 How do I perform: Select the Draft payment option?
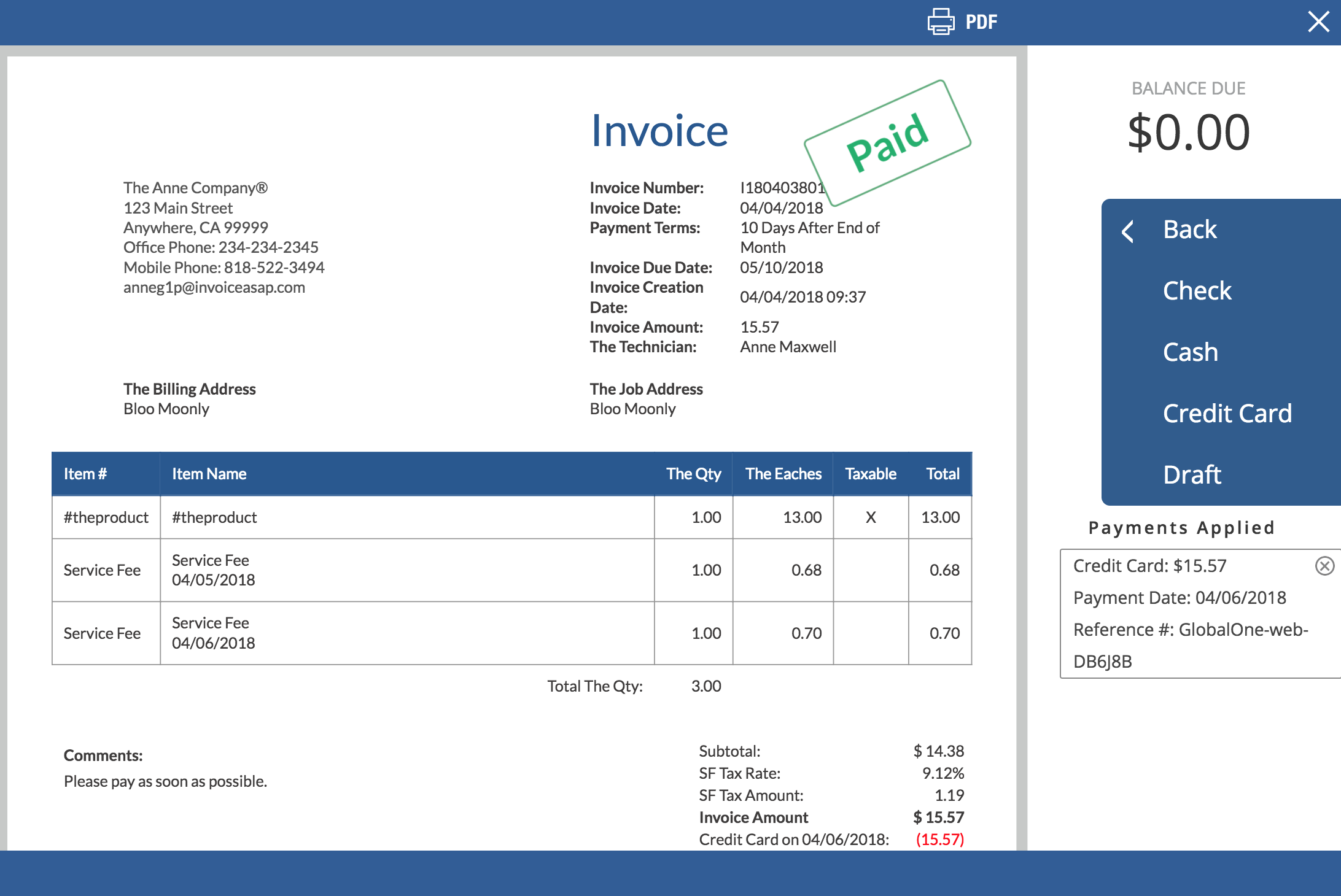point(1192,474)
